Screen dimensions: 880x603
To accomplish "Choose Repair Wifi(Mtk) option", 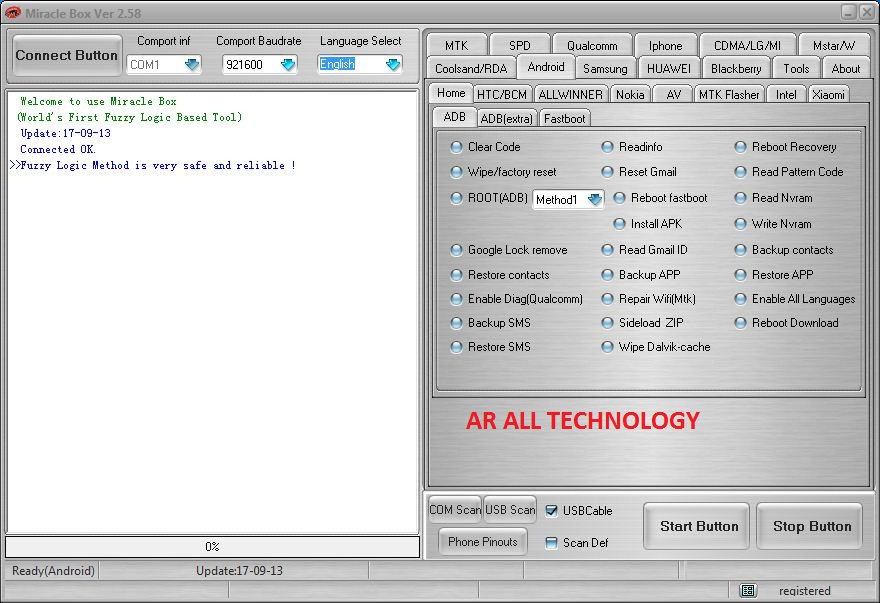I will tap(607, 299).
